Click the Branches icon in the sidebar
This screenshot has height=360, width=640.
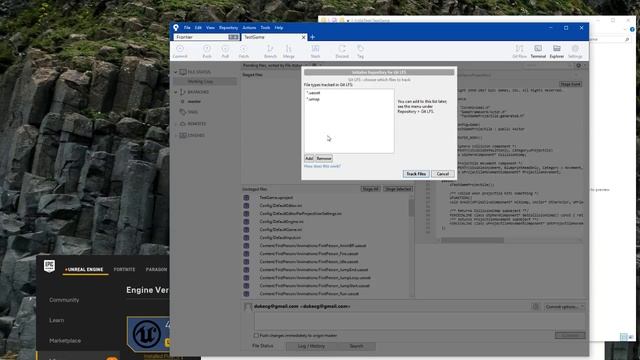[183, 92]
